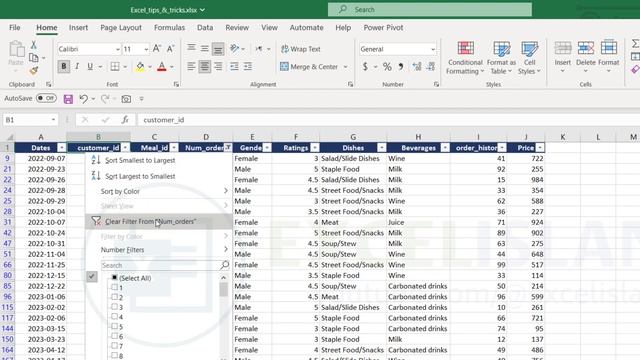Align text to the left
This screenshot has height=360, width=640.
[x=191, y=66]
